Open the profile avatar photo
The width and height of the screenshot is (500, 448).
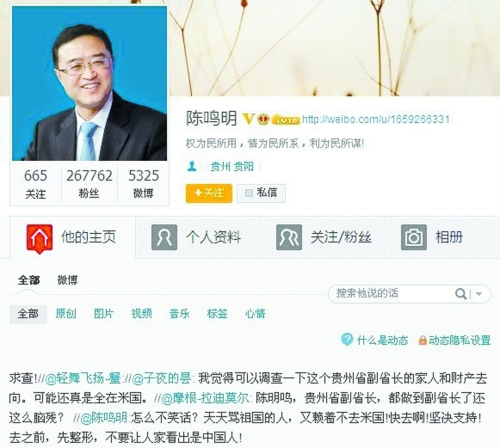coord(90,83)
